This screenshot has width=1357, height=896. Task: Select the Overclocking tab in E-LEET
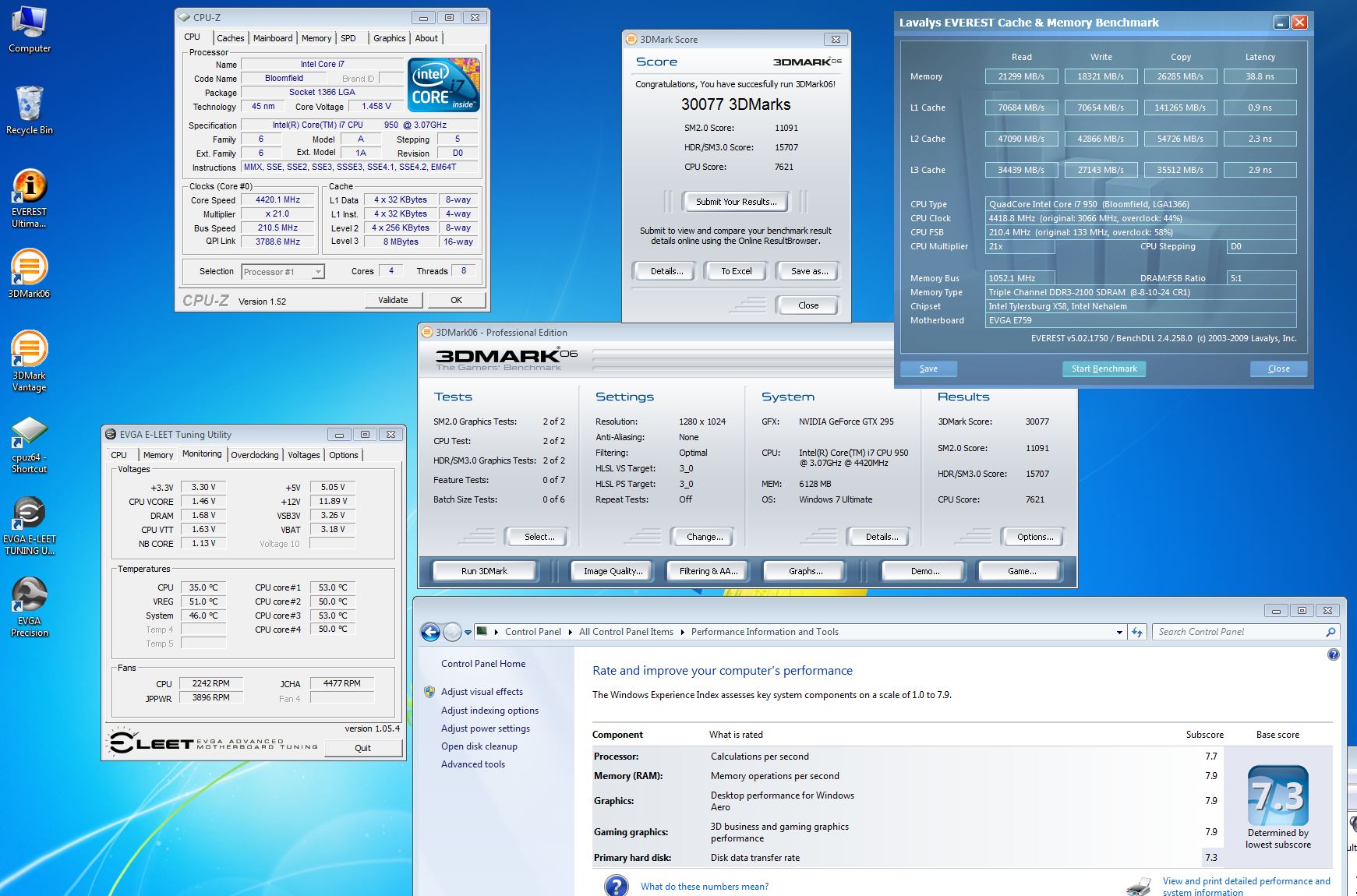coord(254,455)
